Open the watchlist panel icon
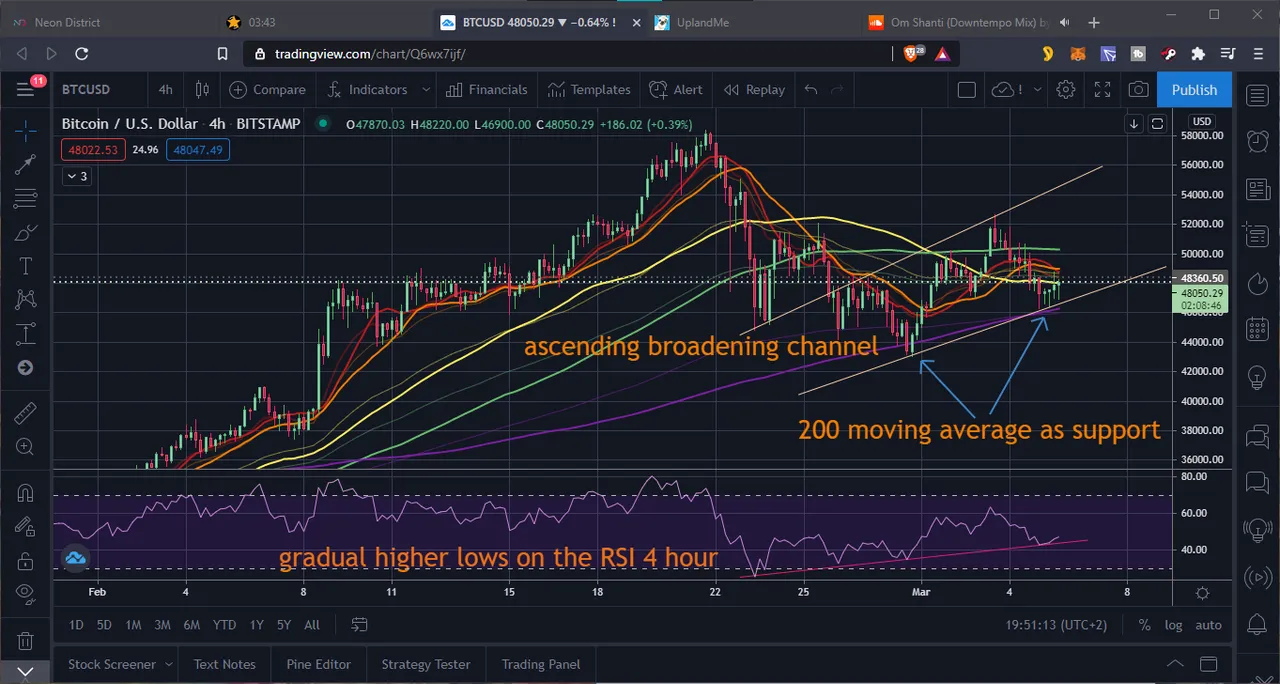The width and height of the screenshot is (1280, 684). coord(1258,96)
